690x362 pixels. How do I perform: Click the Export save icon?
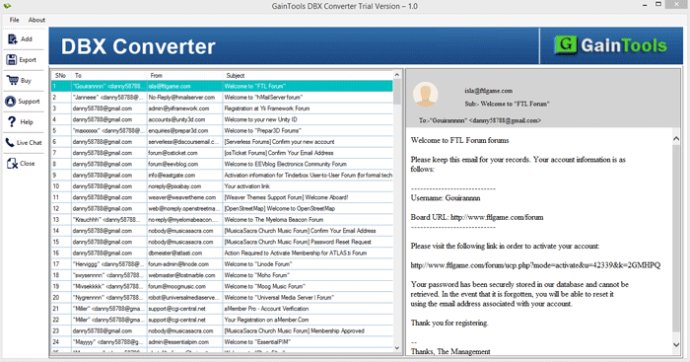[x=12, y=59]
